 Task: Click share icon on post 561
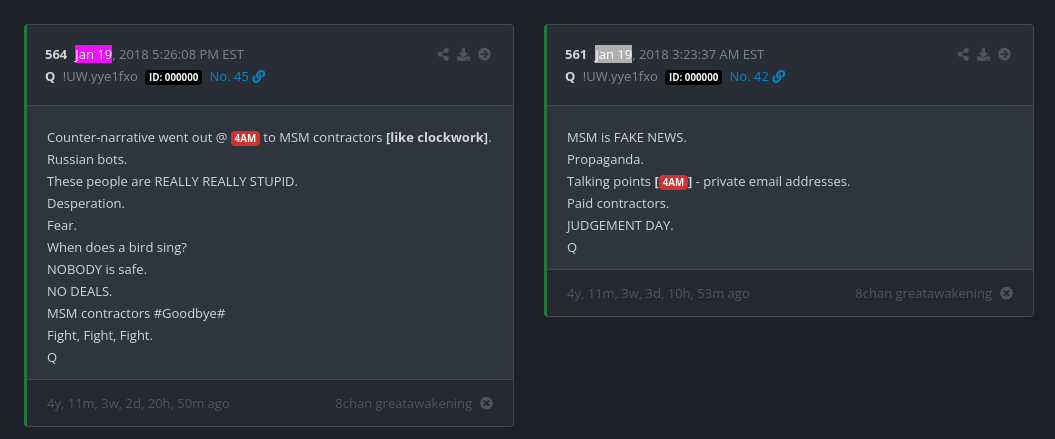coord(963,55)
